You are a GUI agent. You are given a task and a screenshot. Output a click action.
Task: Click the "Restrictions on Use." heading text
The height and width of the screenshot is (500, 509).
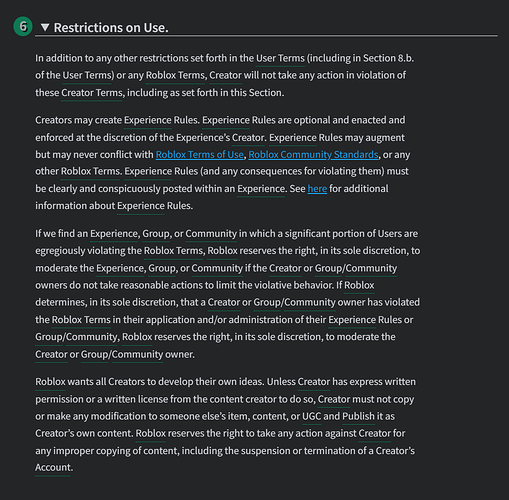(x=111, y=28)
